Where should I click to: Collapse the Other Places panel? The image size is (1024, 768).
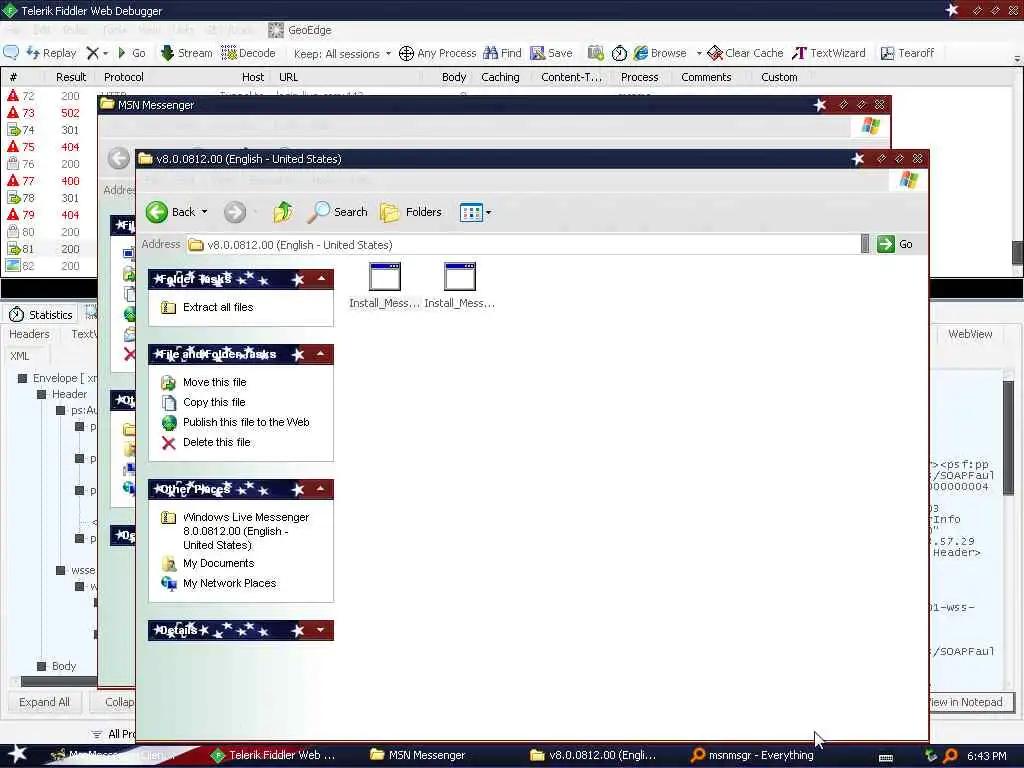coord(321,489)
